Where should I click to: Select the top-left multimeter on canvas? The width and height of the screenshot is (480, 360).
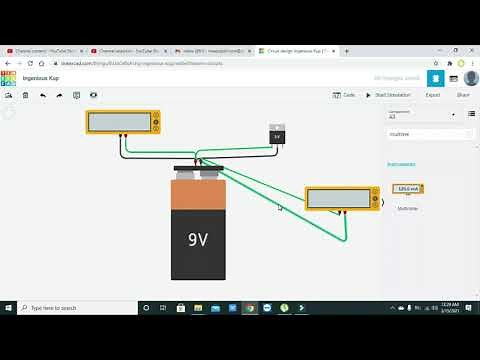pos(123,122)
